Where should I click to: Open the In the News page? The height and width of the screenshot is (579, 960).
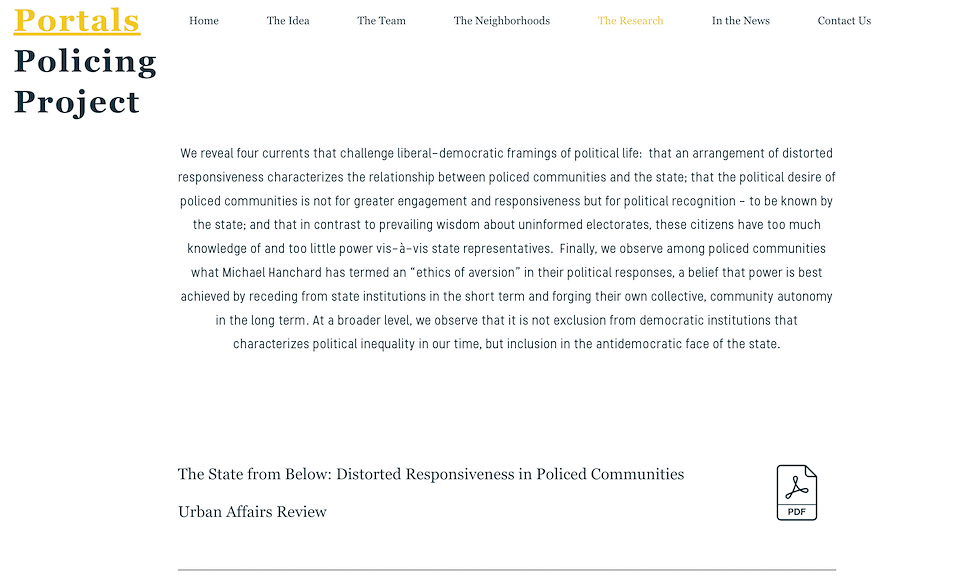coord(740,21)
